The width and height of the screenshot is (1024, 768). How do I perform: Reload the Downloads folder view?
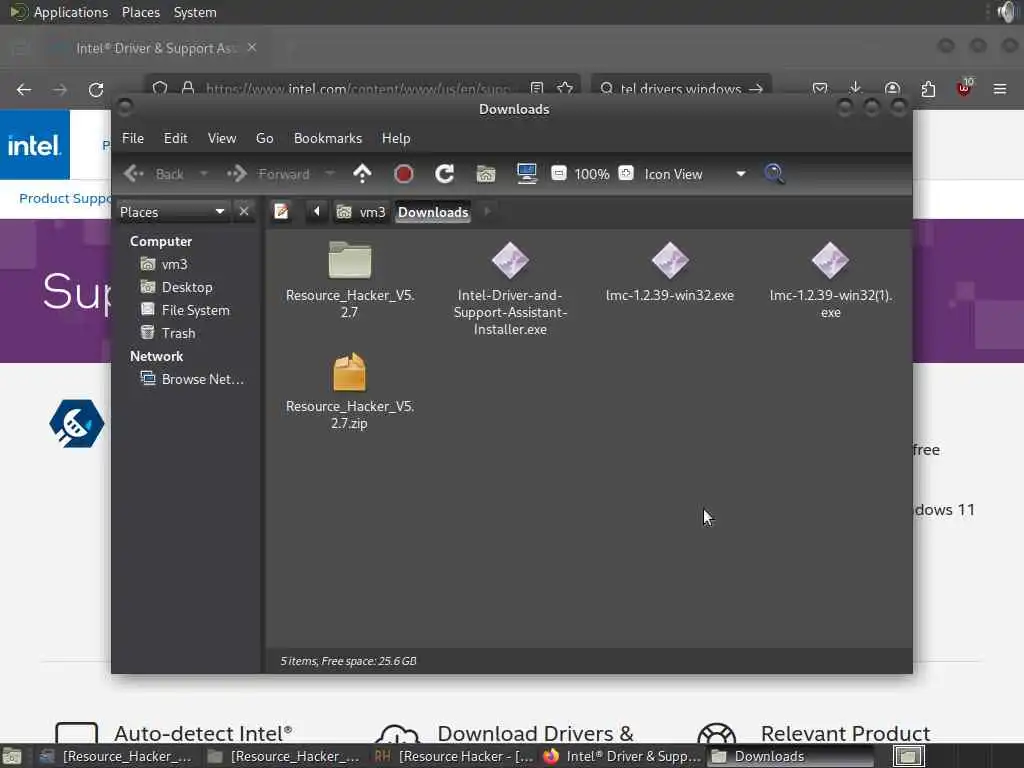point(445,174)
